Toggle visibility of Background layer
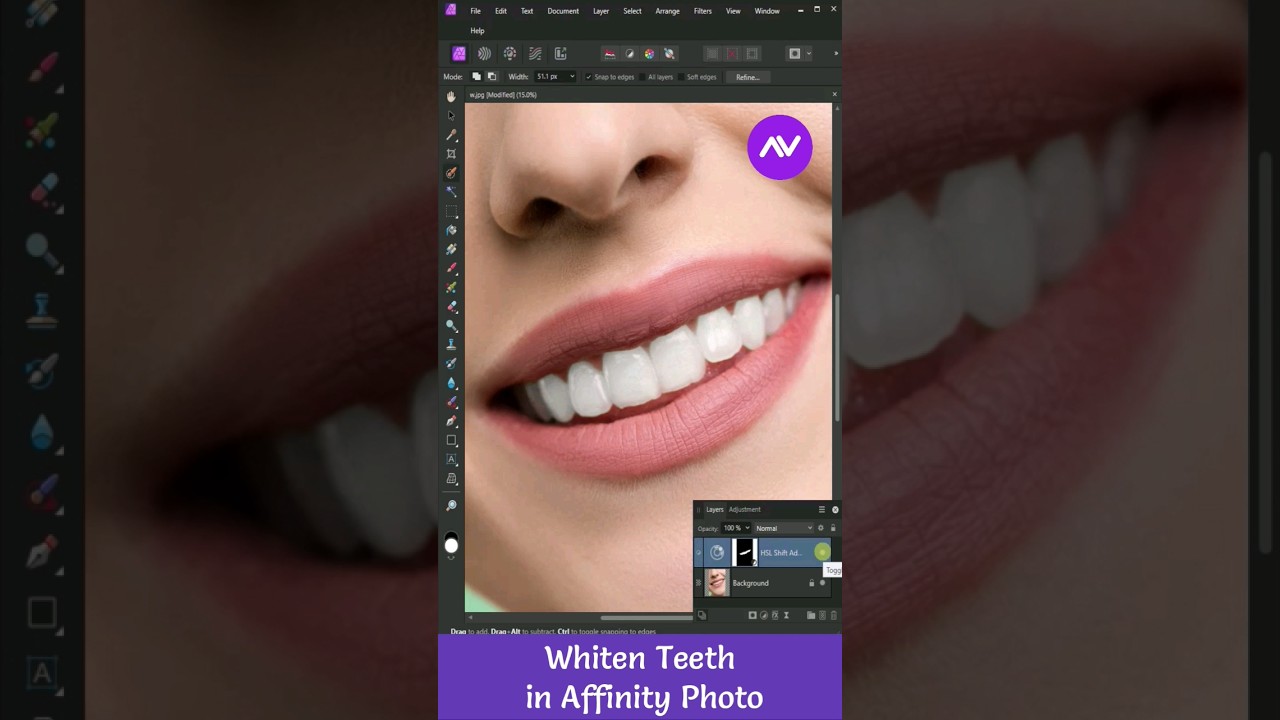 point(822,583)
